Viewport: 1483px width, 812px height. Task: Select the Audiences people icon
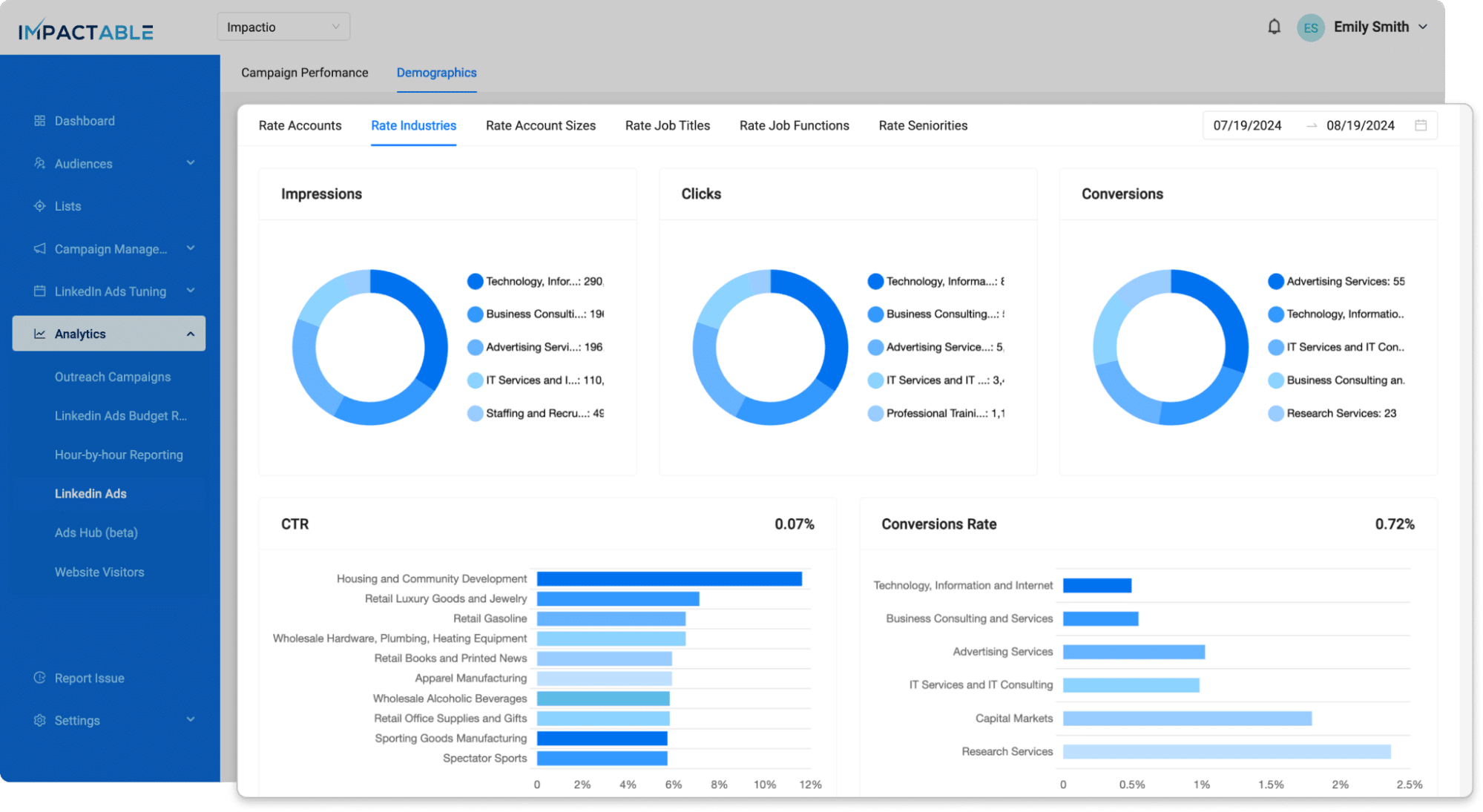point(39,163)
